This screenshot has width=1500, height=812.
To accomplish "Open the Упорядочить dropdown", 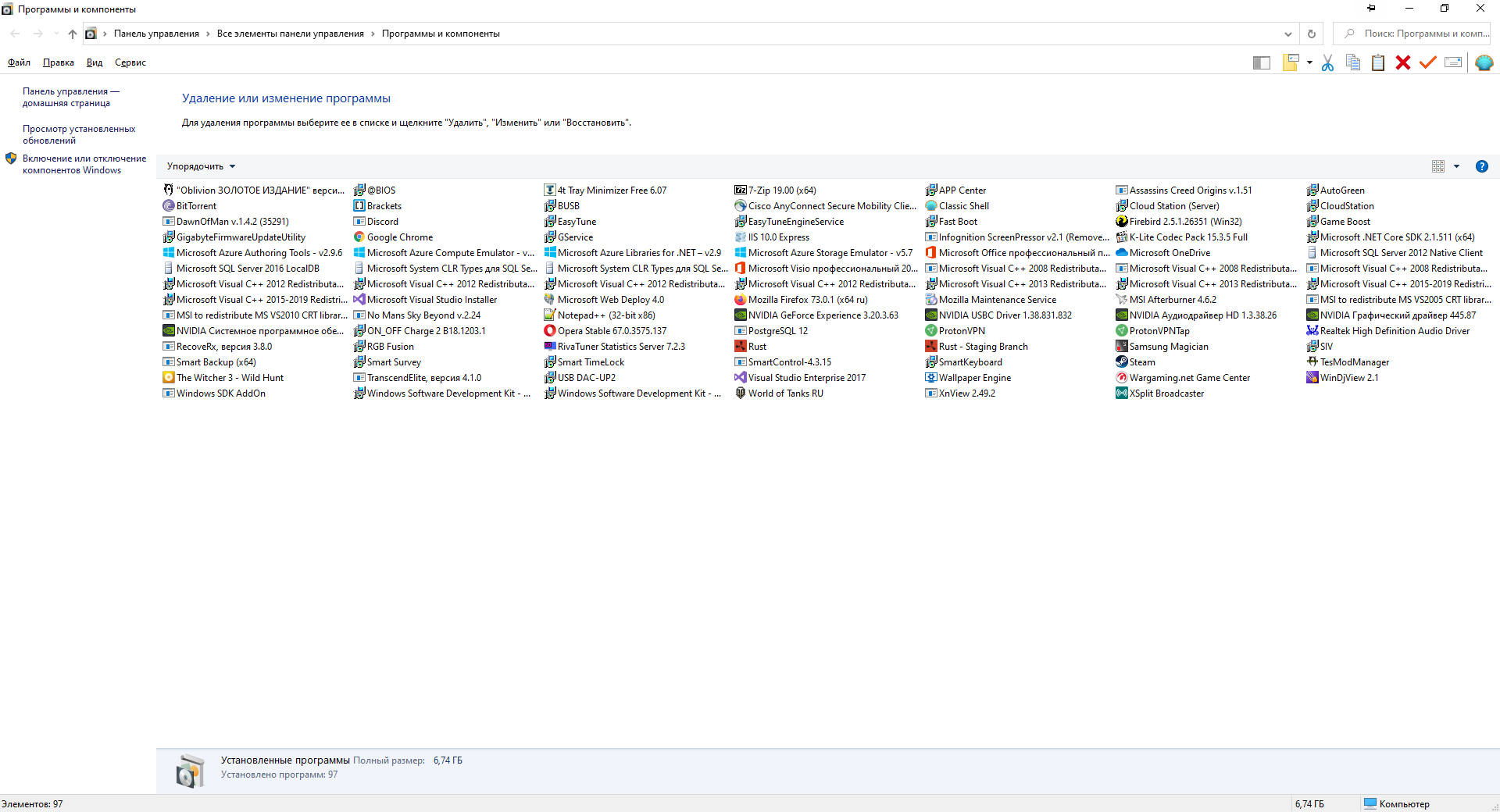I will click(x=201, y=166).
